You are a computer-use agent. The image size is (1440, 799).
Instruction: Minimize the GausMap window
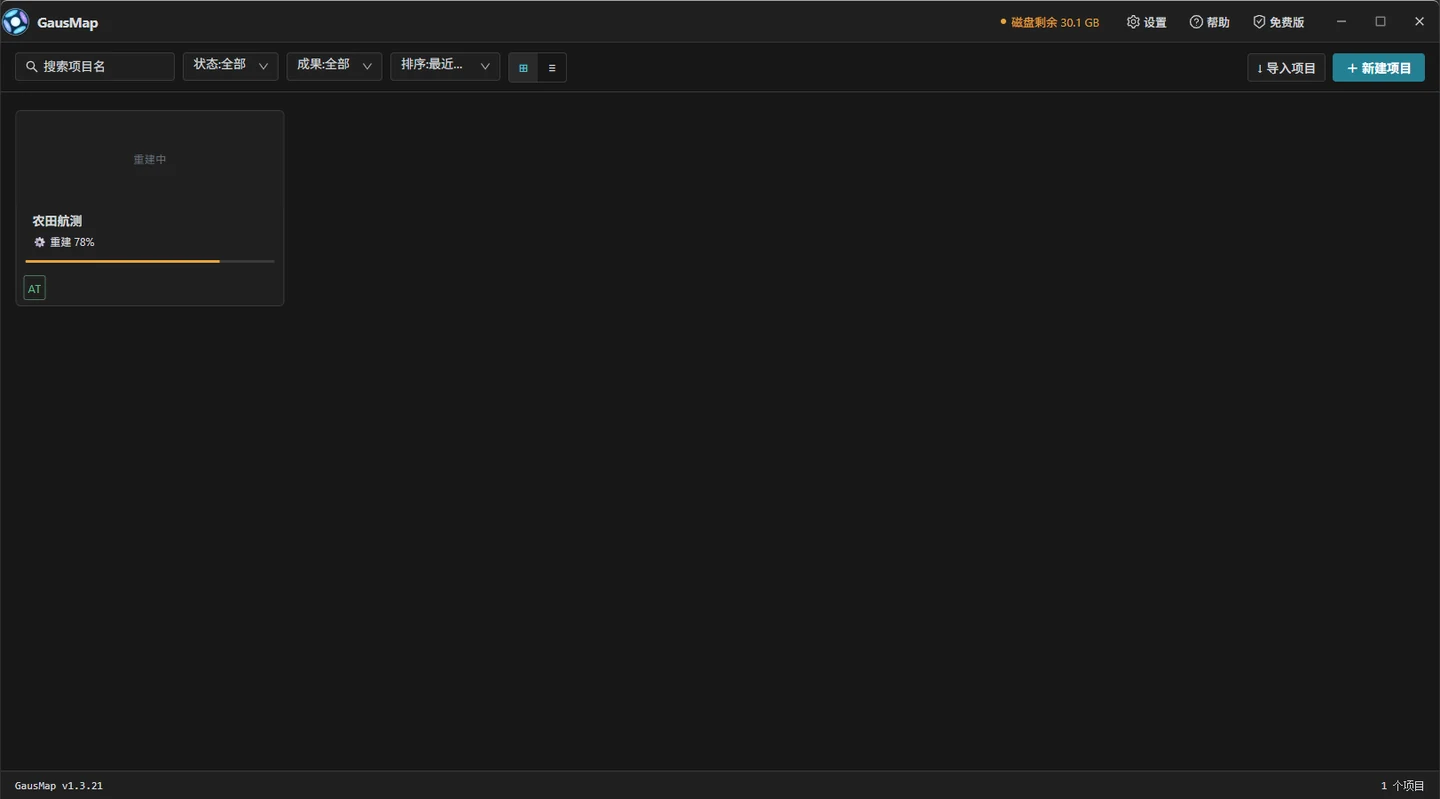pos(1342,22)
